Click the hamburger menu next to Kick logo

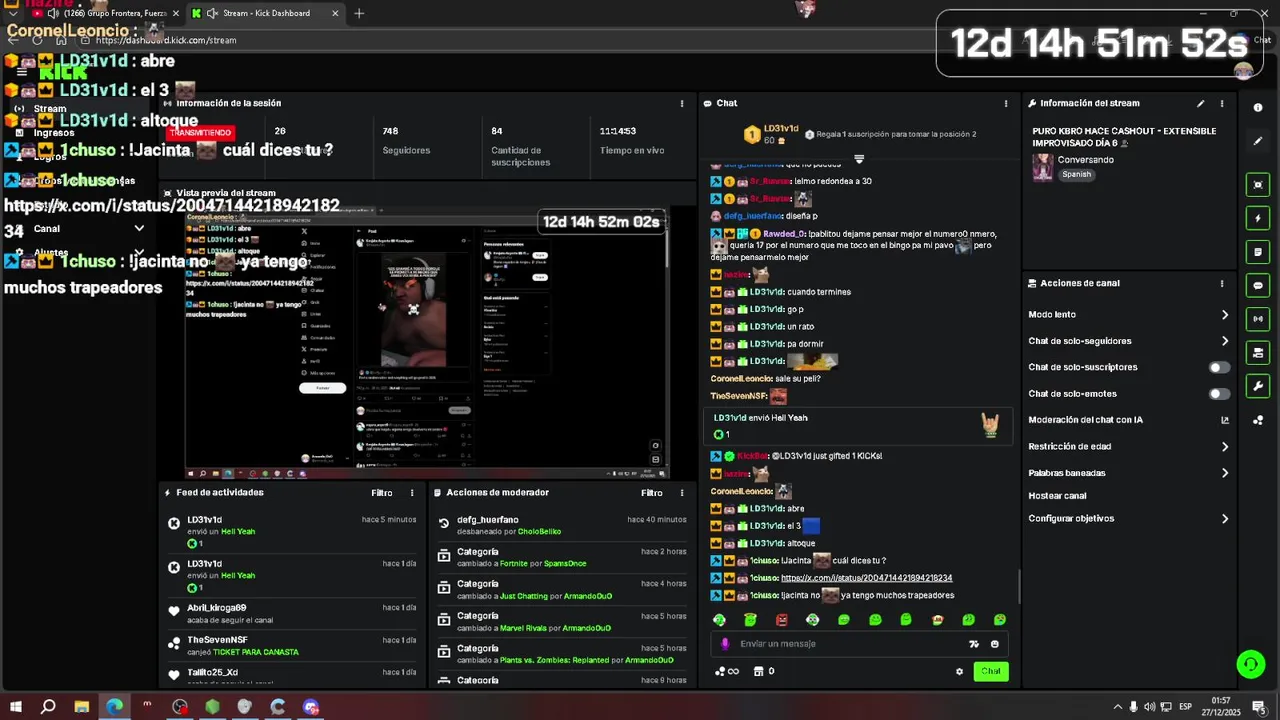[21, 72]
